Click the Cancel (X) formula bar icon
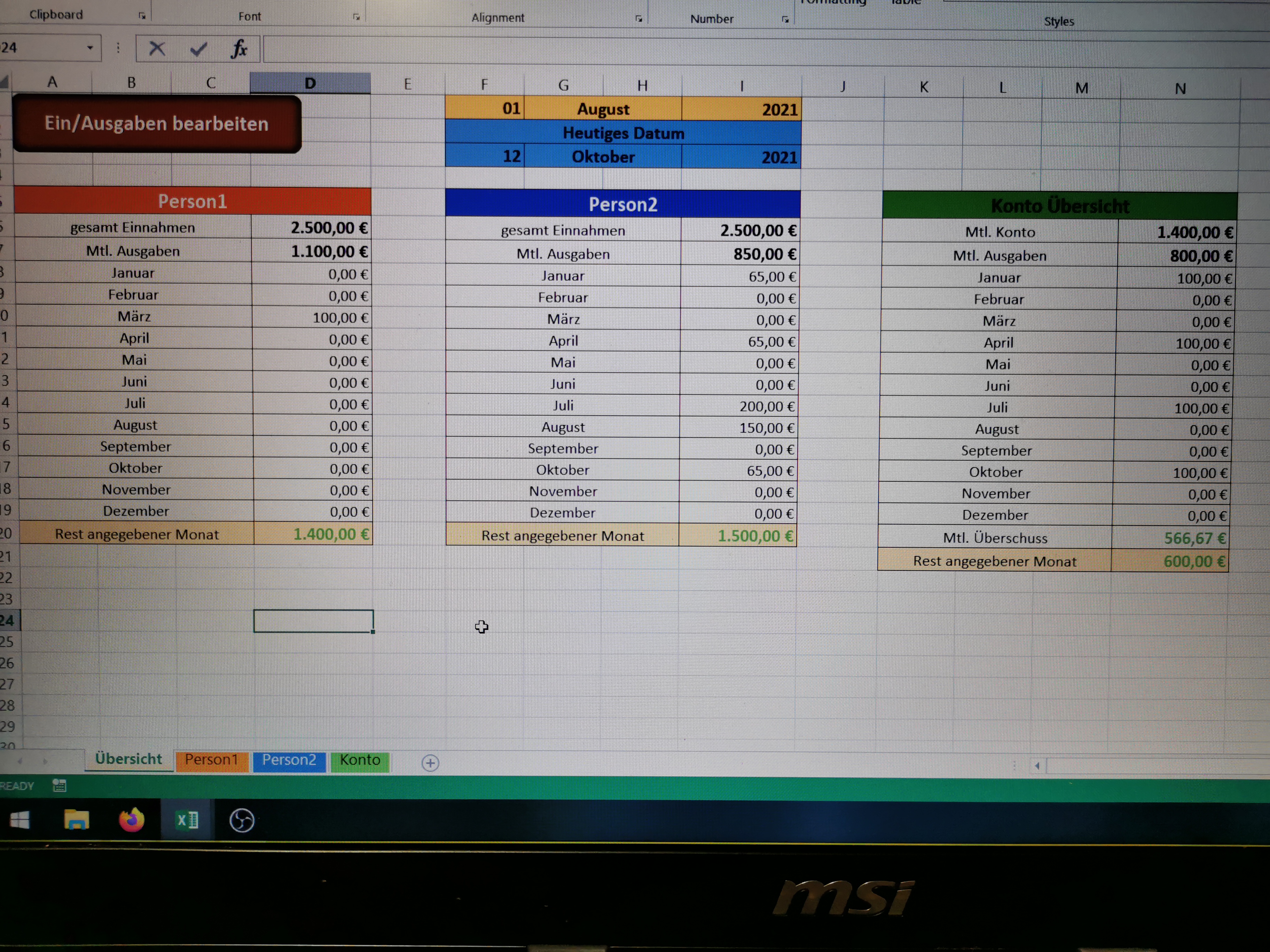This screenshot has height=952, width=1270. tap(157, 49)
